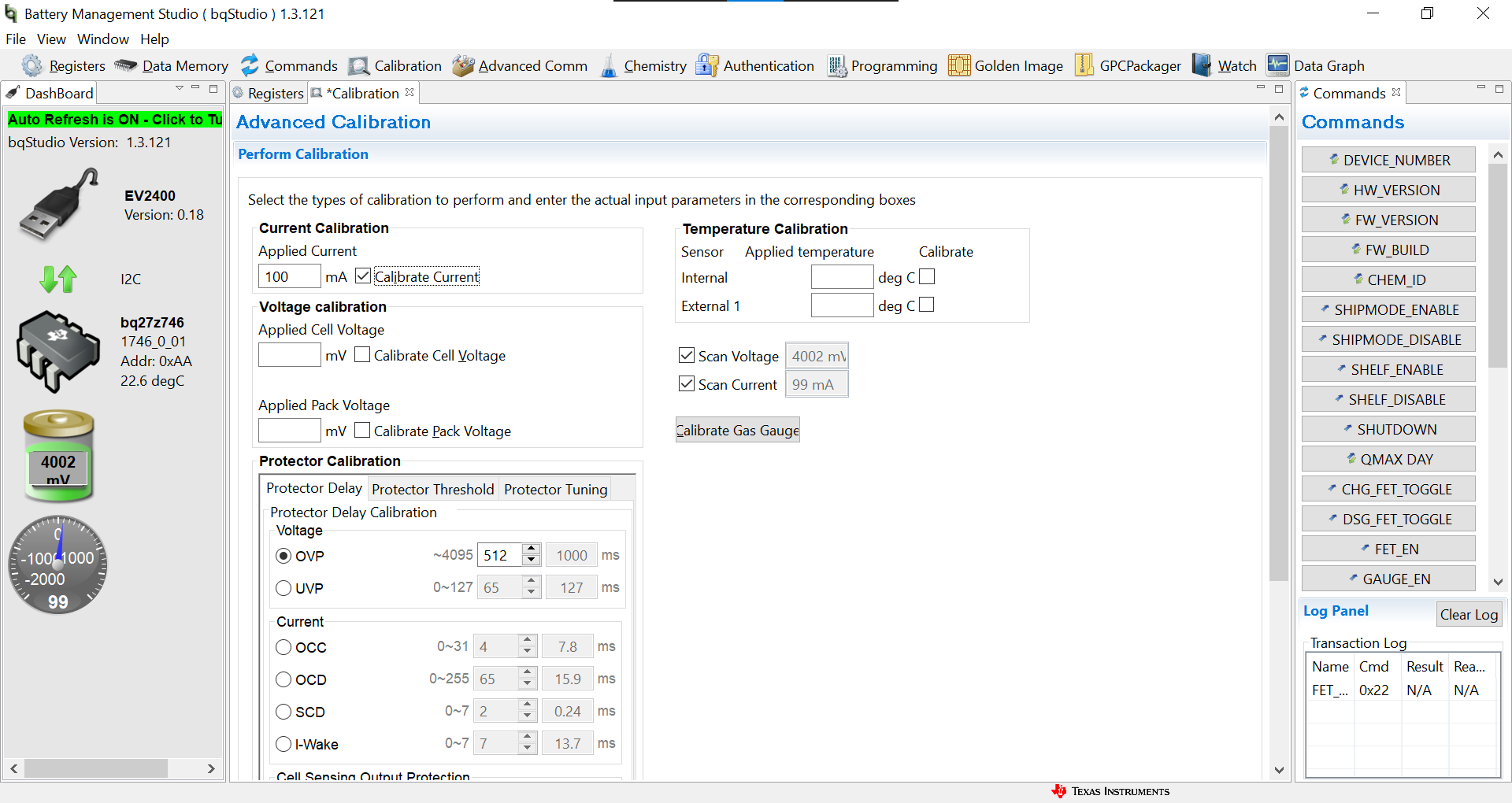Image resolution: width=1512 pixels, height=803 pixels.
Task: Minimize the Commands panel
Action: coord(1480,89)
